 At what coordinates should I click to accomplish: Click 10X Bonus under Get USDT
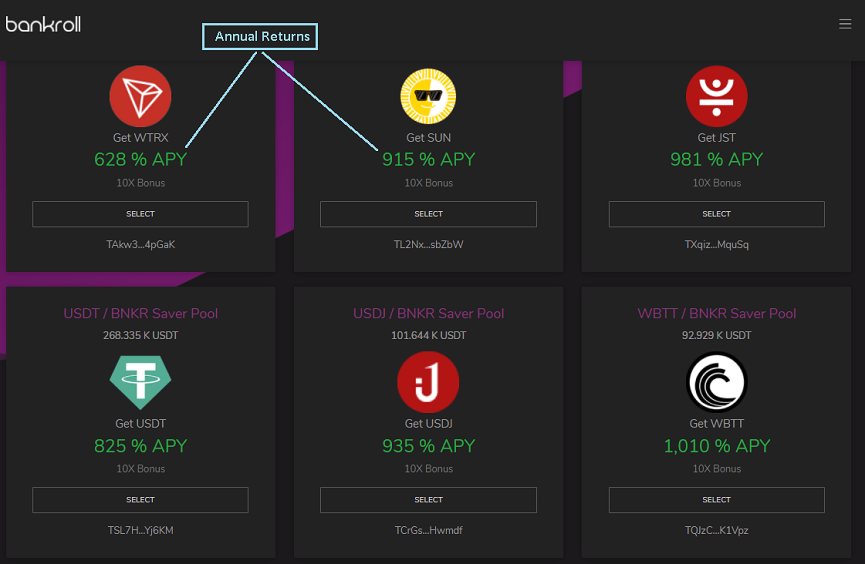[140, 469]
